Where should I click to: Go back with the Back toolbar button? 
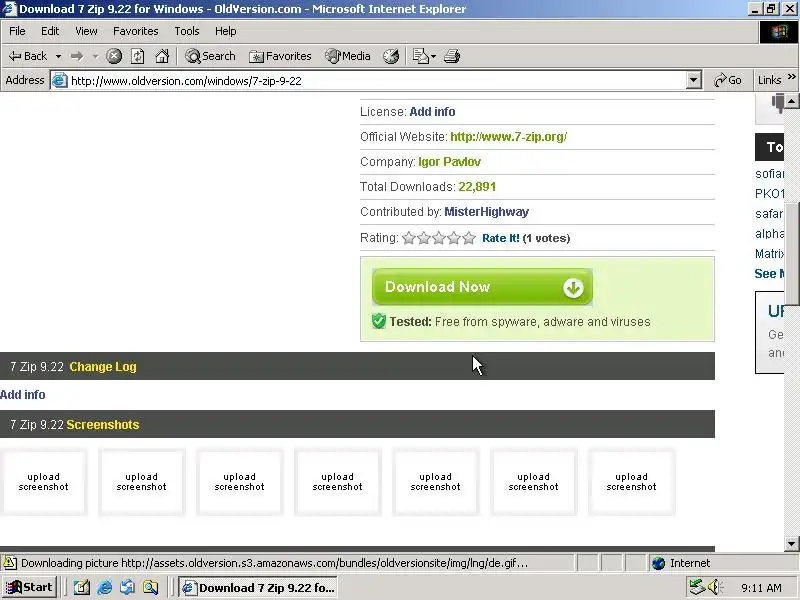pyautogui.click(x=28, y=56)
